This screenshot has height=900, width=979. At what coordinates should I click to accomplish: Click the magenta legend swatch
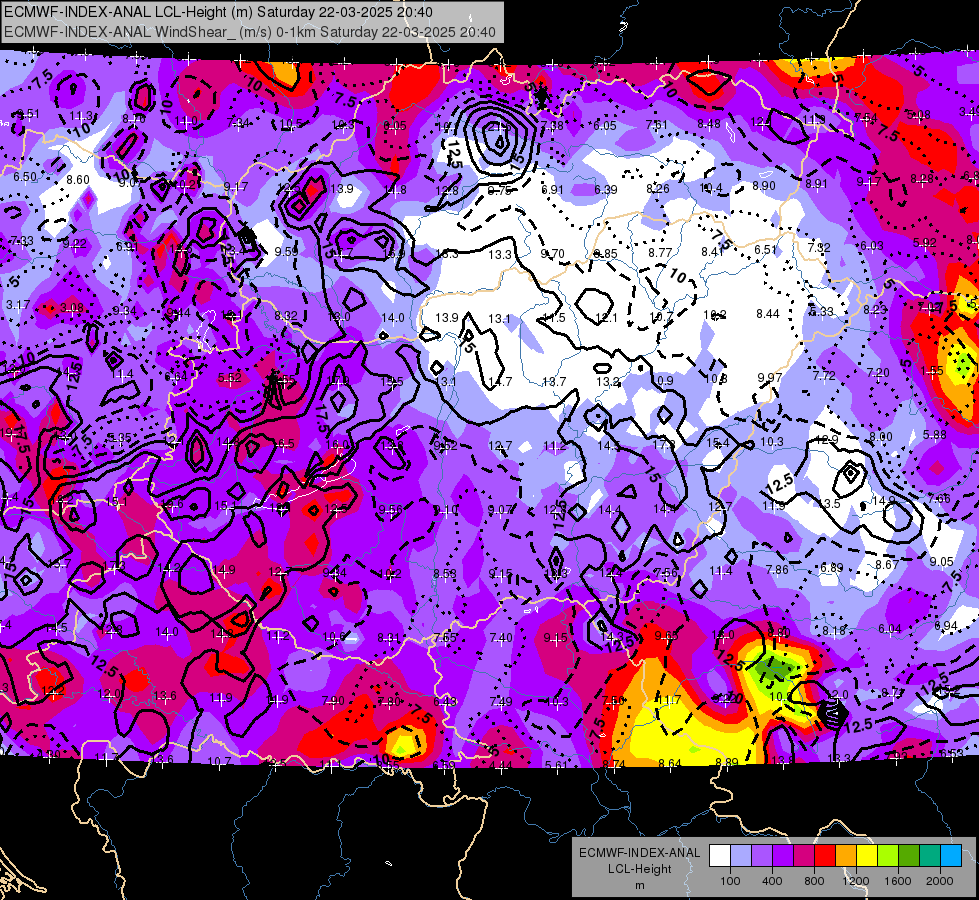point(804,856)
